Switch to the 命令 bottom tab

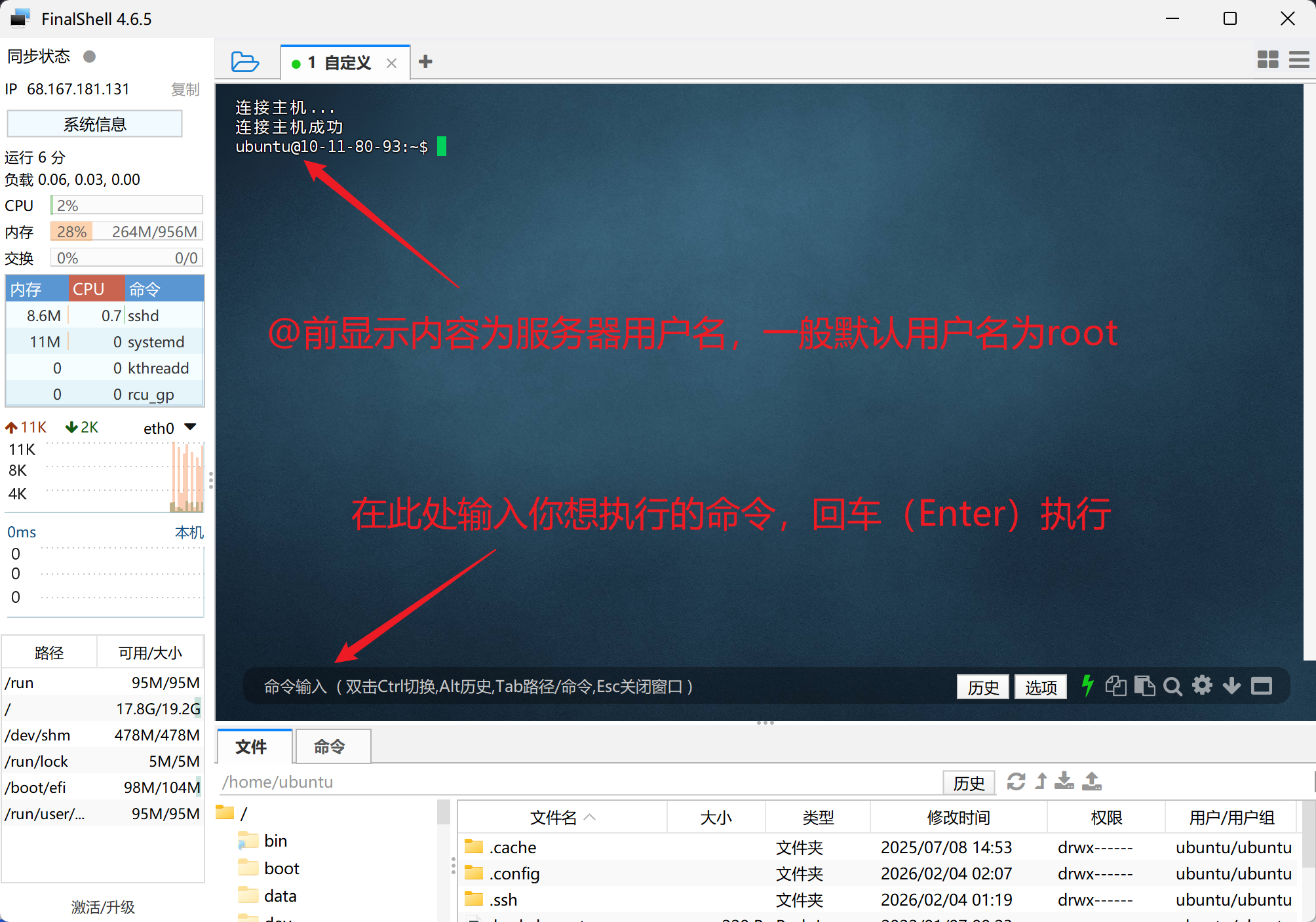[330, 746]
